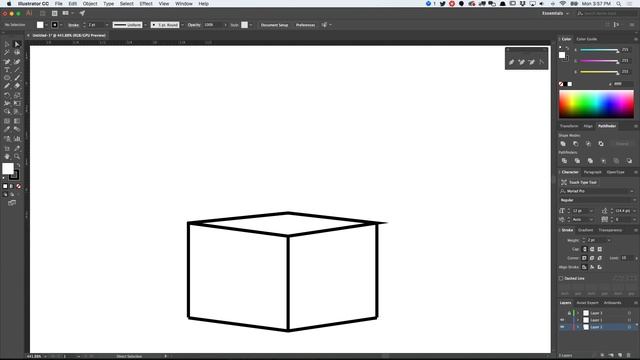Click Divide pathfinder icon
The width and height of the screenshot is (640, 360).
pyautogui.click(x=564, y=161)
